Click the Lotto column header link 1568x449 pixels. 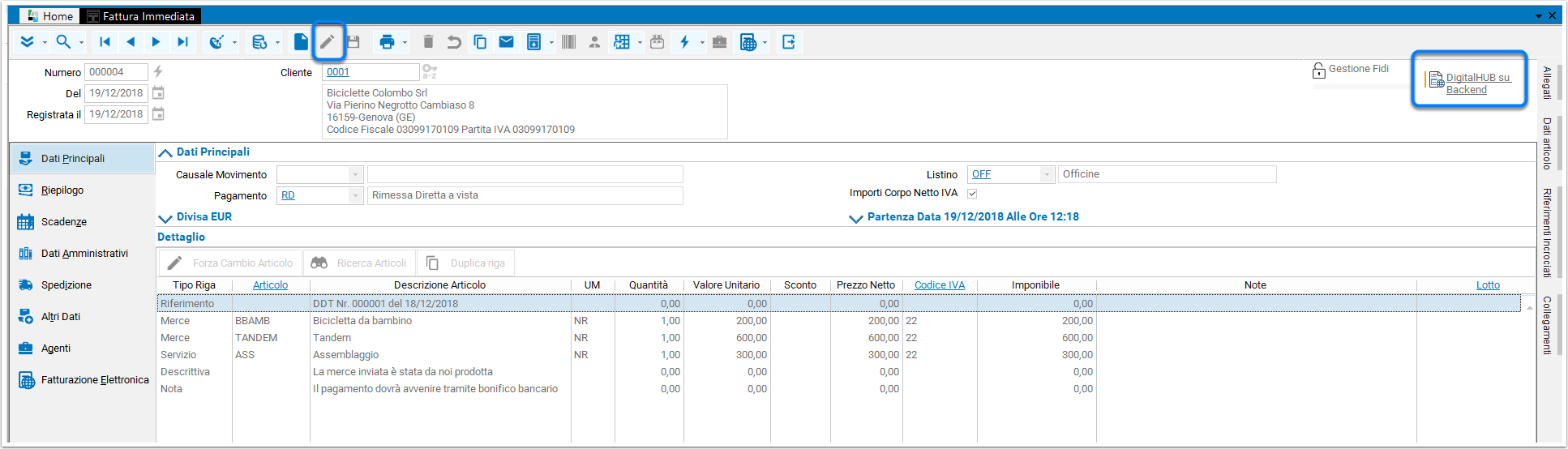[1488, 285]
